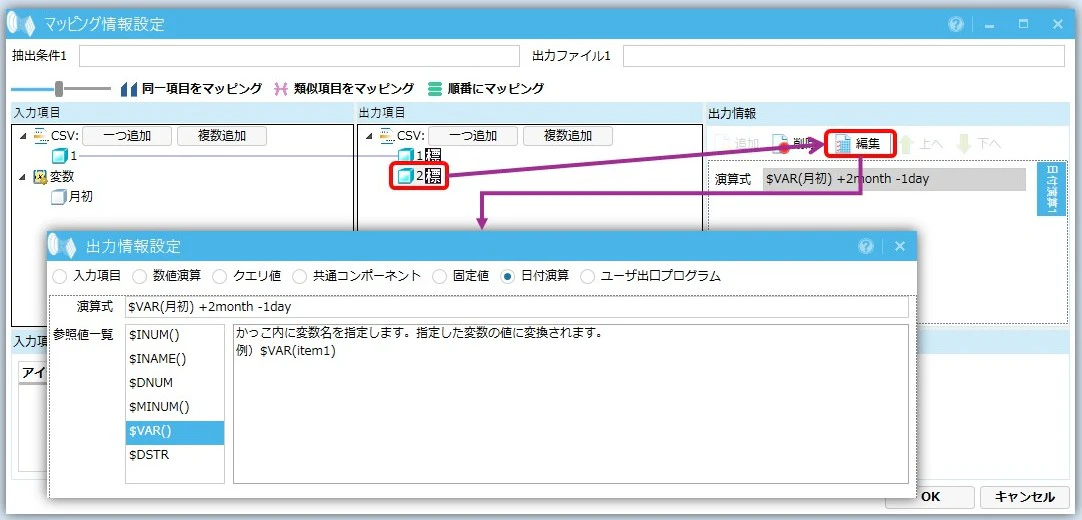Screen dimensions: 1082x520
Task: Click the 演算式 field in 出力情報設定 dialog
Action: (x=517, y=308)
